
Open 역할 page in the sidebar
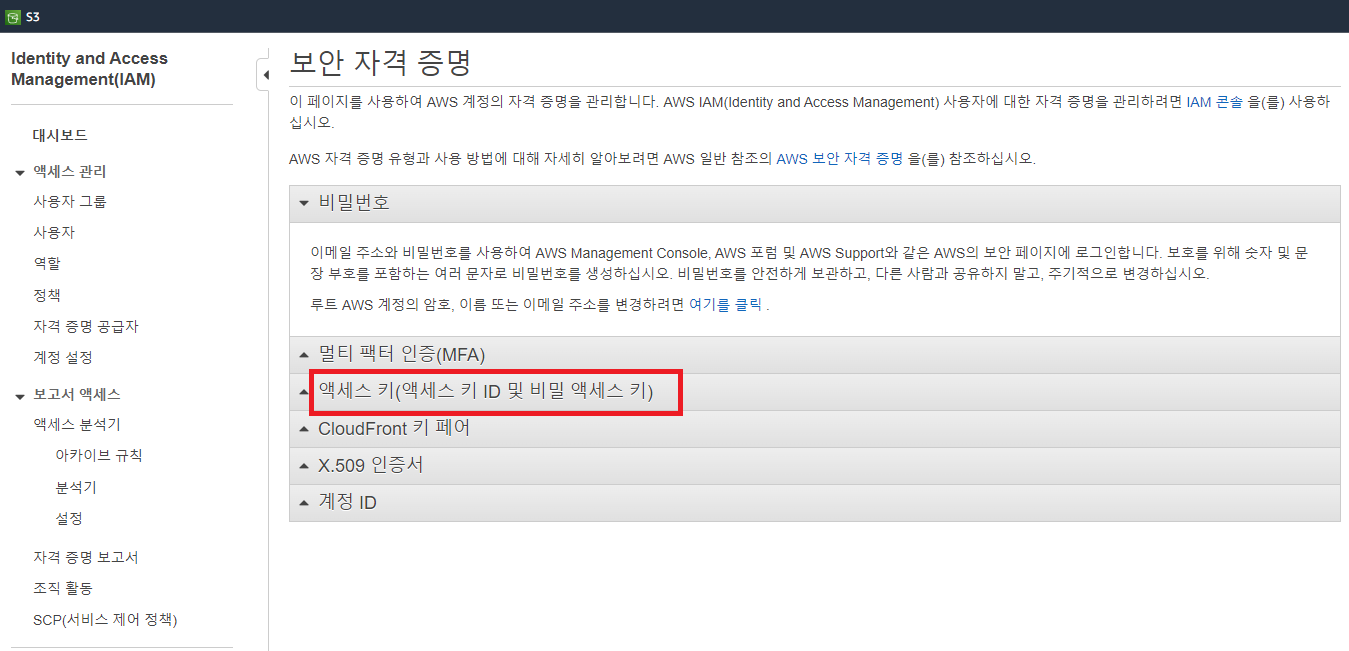point(47,264)
